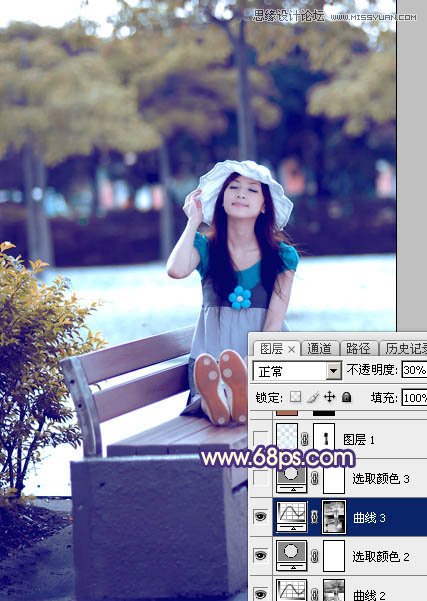The height and width of the screenshot is (601, 427).
Task: Show the hidden 选取颜色 3 layer
Action: pos(261,478)
